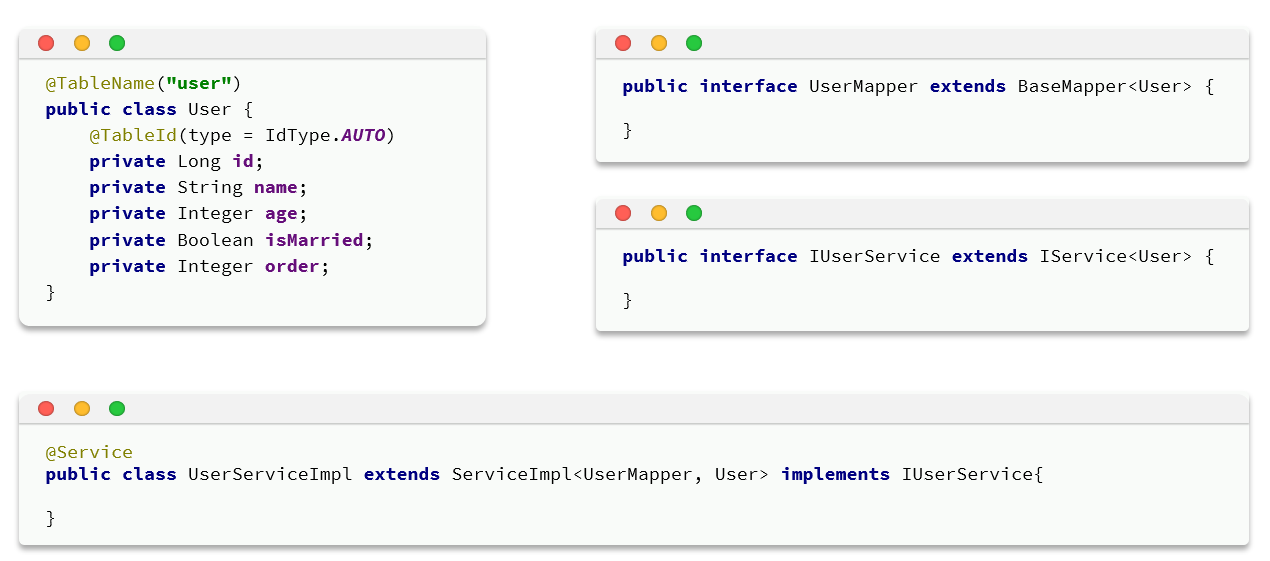Image resolution: width=1270 pixels, height=561 pixels.
Task: Click the String type in name declaration
Action: click(x=210, y=188)
